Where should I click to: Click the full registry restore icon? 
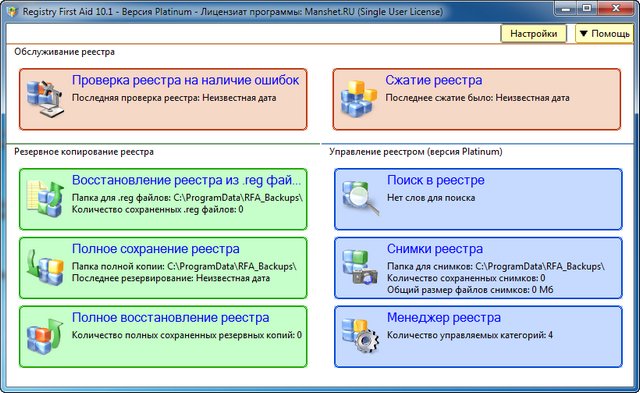click(45, 336)
